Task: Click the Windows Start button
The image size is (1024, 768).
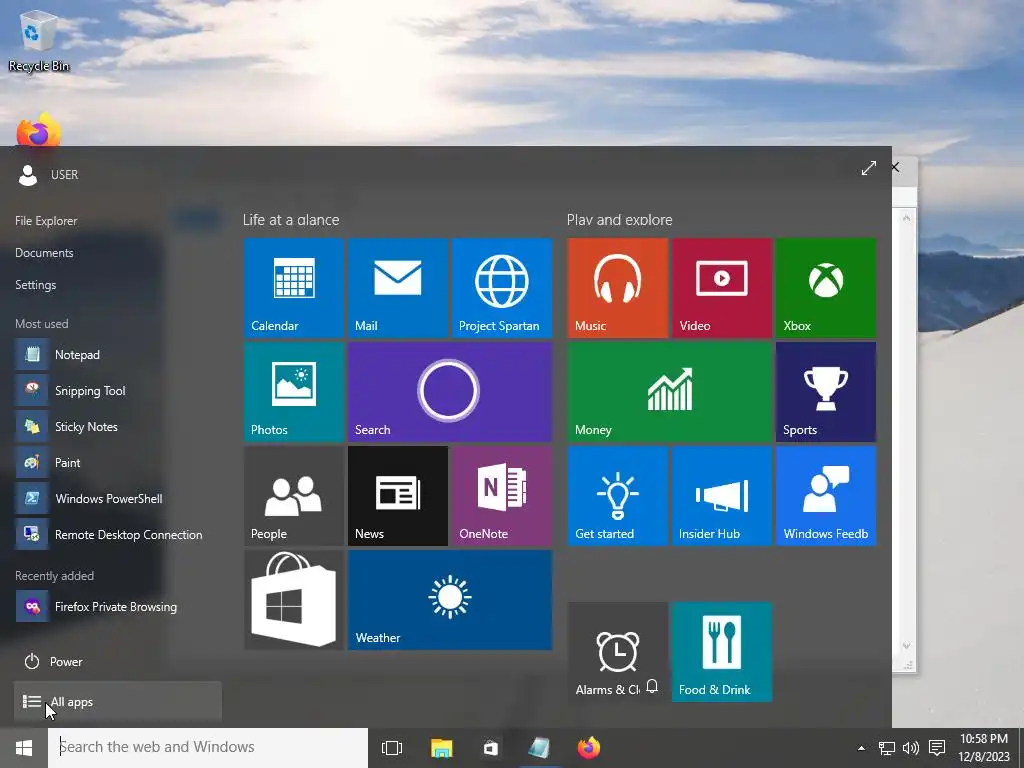Action: point(24,748)
